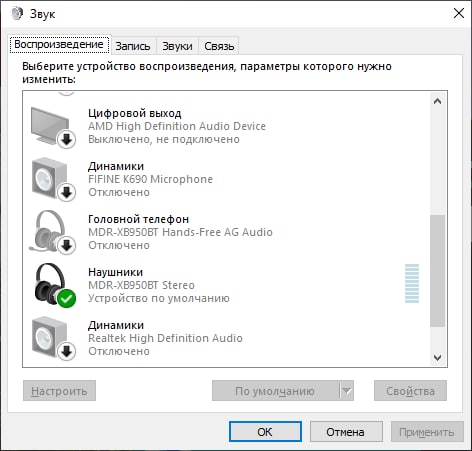Select the Наушники device name
This screenshot has height=451, width=472.
[x=115, y=272]
